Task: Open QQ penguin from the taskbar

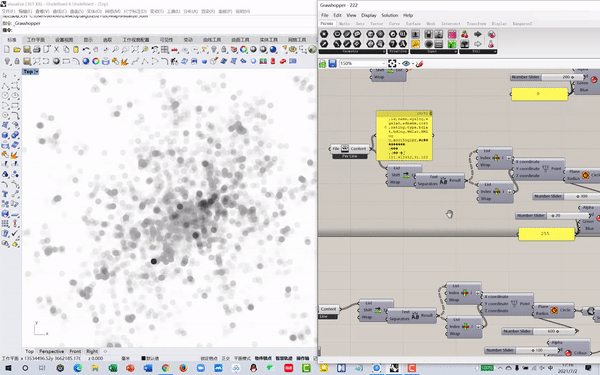Action: pyautogui.click(x=253, y=368)
